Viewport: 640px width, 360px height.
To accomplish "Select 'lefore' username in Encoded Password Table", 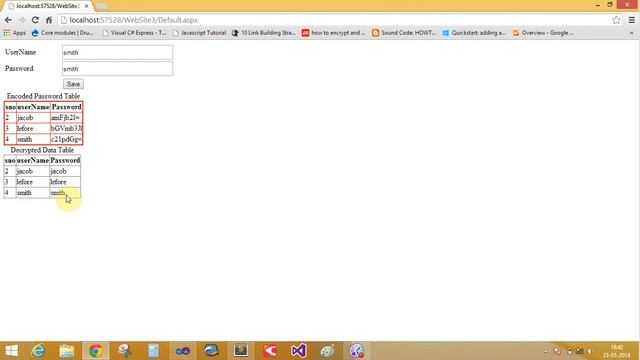I will [25, 128].
